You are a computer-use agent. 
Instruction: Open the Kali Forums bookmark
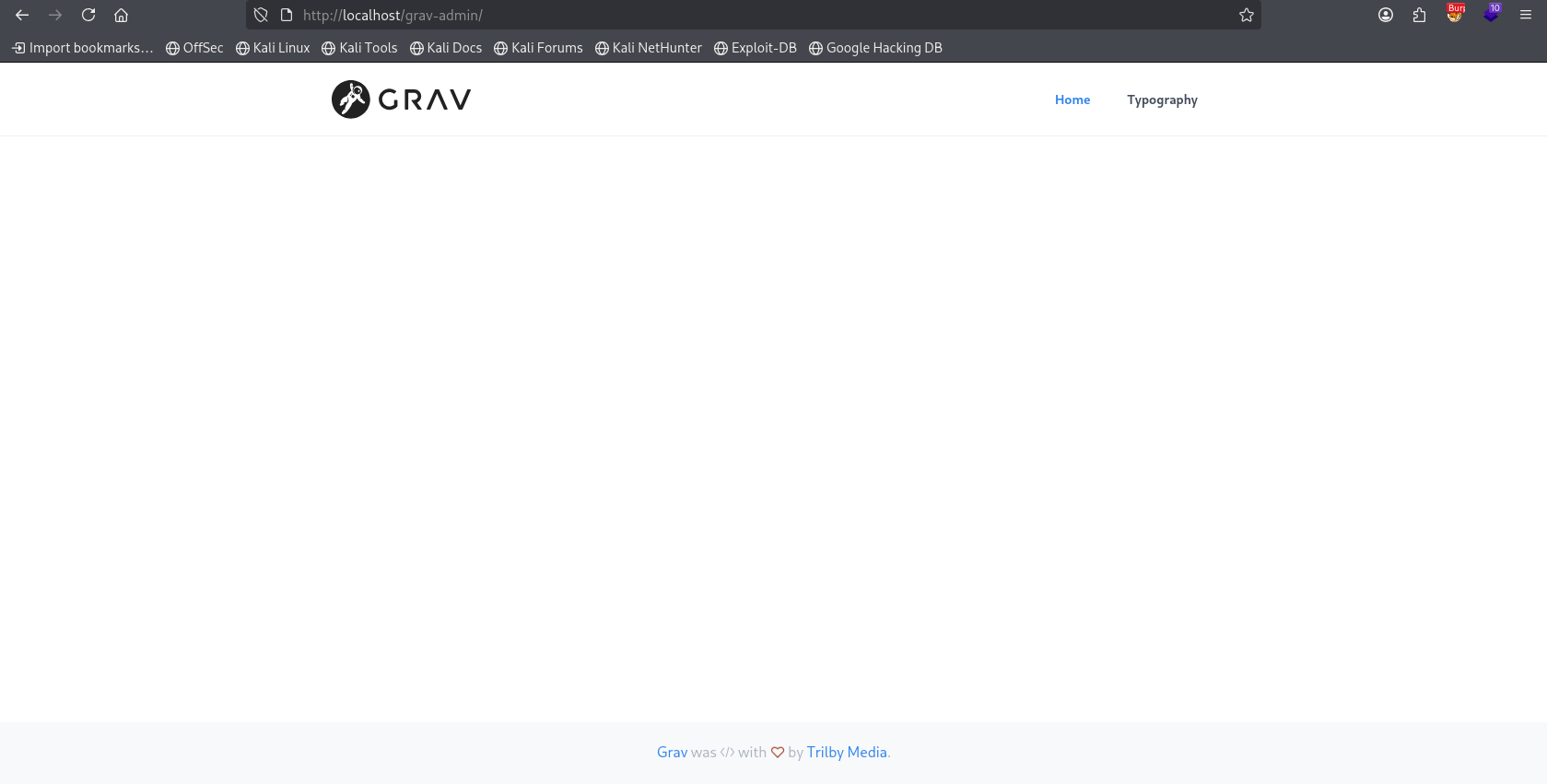(538, 48)
